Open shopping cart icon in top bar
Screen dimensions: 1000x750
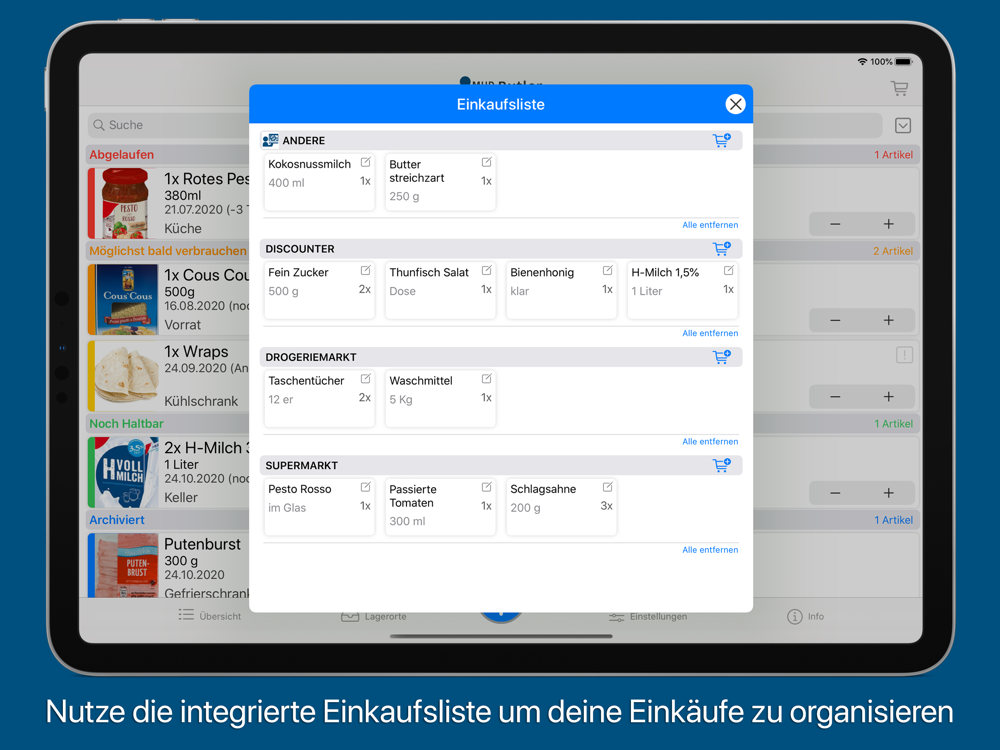click(900, 89)
